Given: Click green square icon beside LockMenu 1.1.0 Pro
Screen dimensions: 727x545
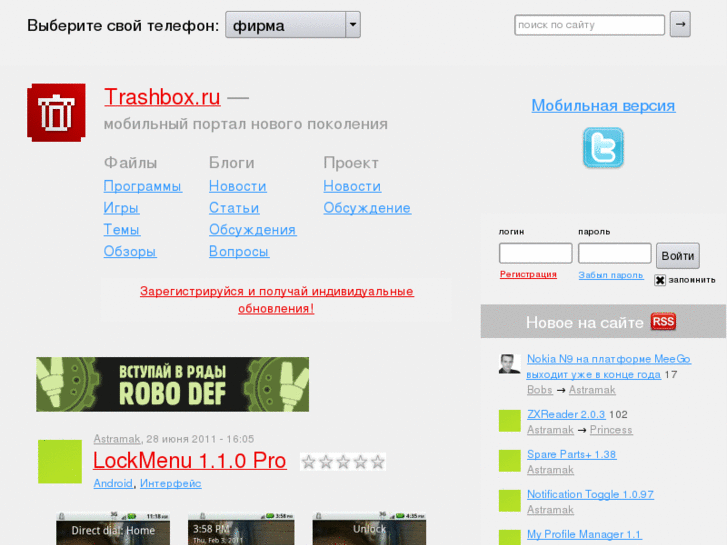Looking at the screenshot, I should [x=60, y=462].
